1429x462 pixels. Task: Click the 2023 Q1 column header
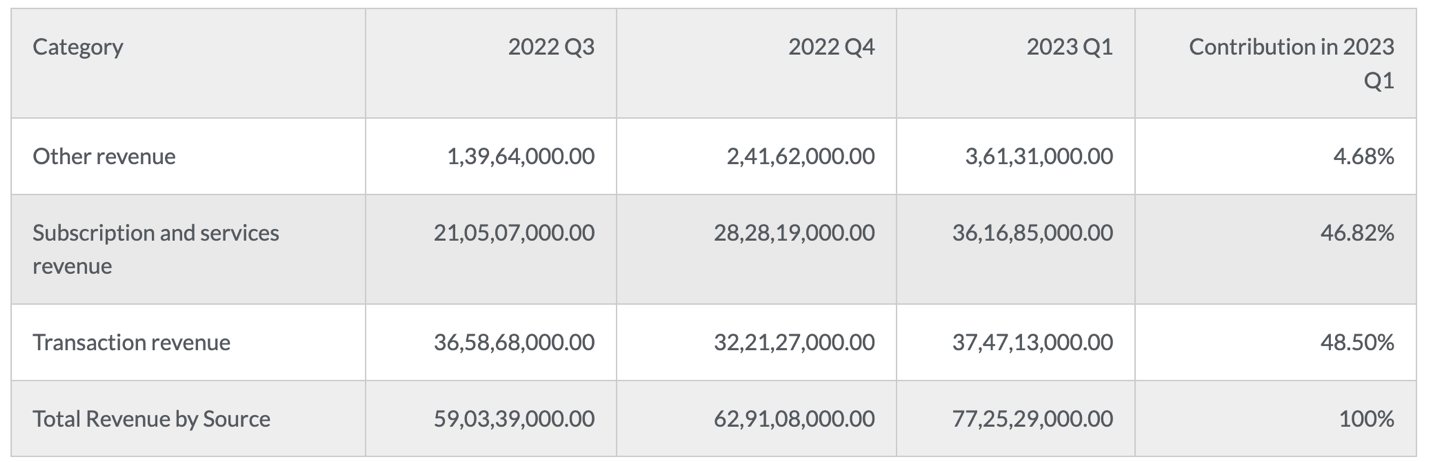(1069, 47)
